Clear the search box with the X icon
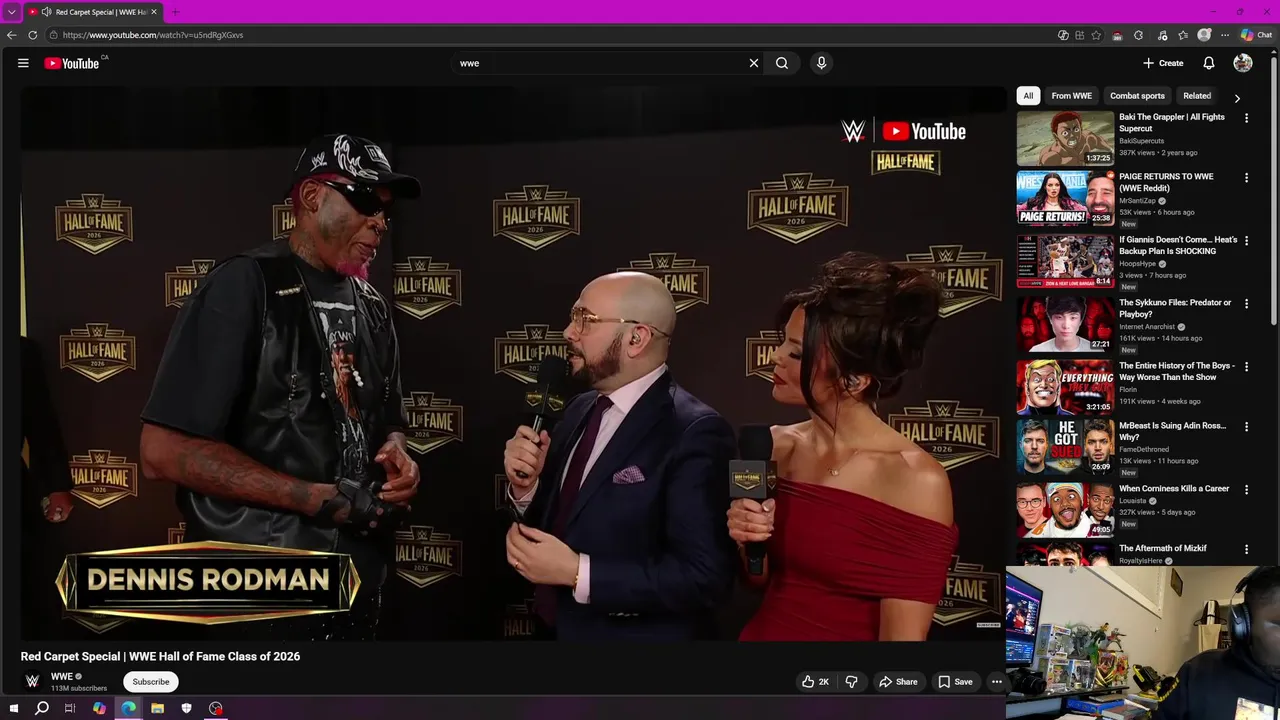 pos(754,63)
